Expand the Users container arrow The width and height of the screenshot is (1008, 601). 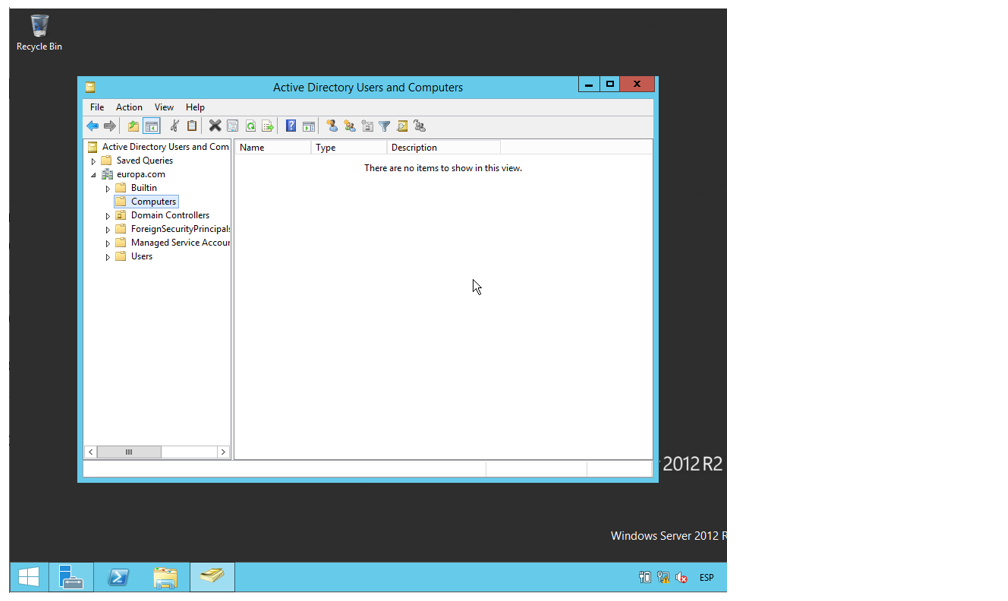coord(108,257)
